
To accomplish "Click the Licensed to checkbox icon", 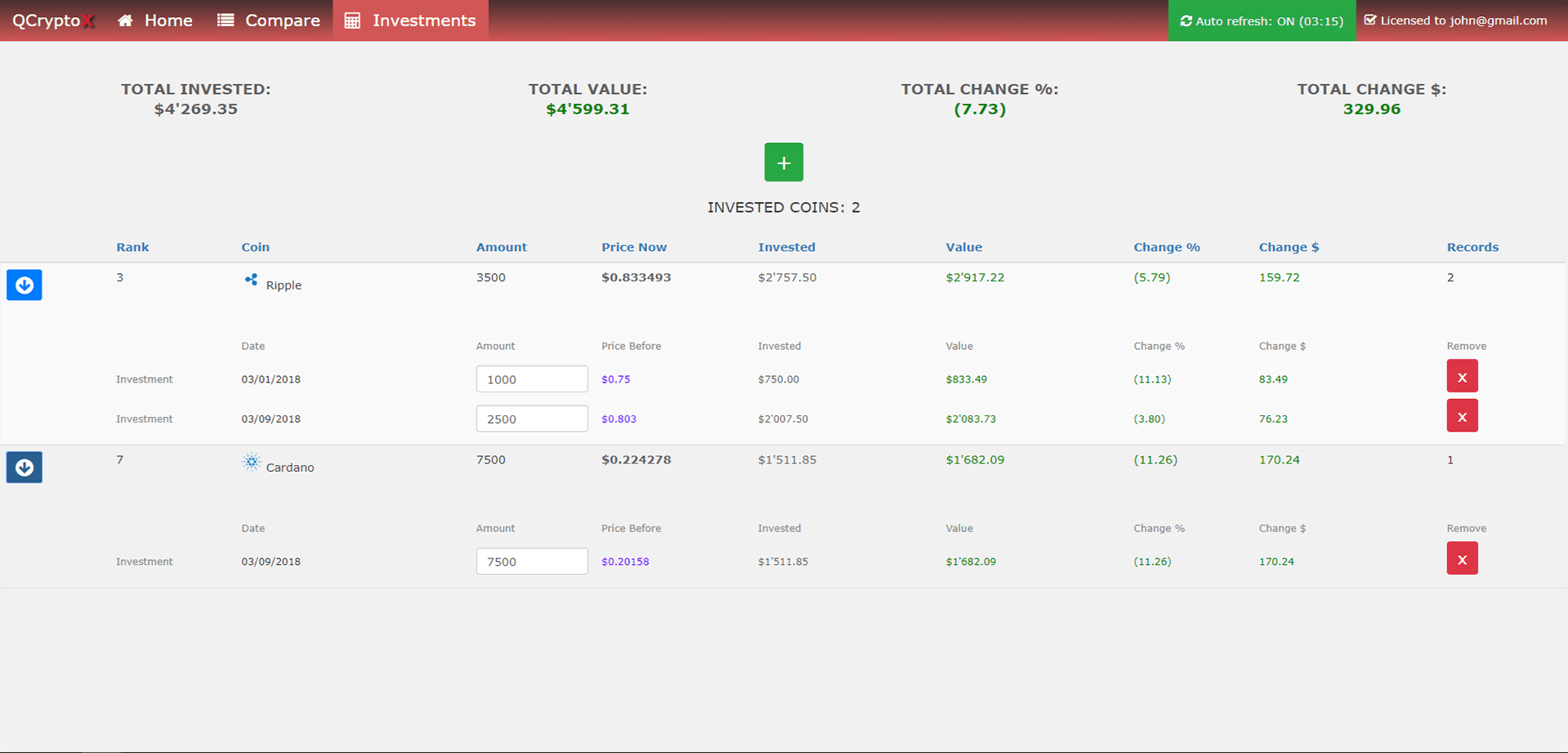I will (1370, 20).
